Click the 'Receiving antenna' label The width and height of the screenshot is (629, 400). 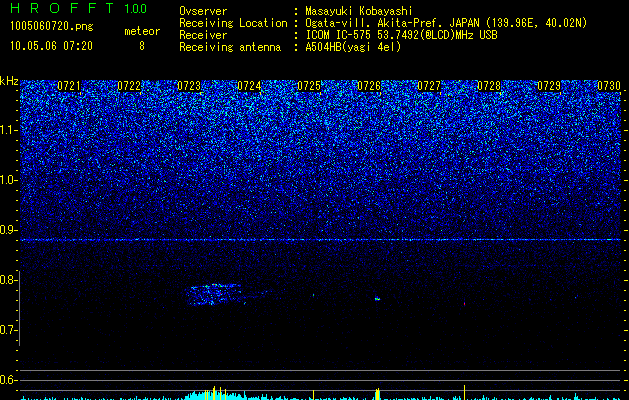(230, 47)
